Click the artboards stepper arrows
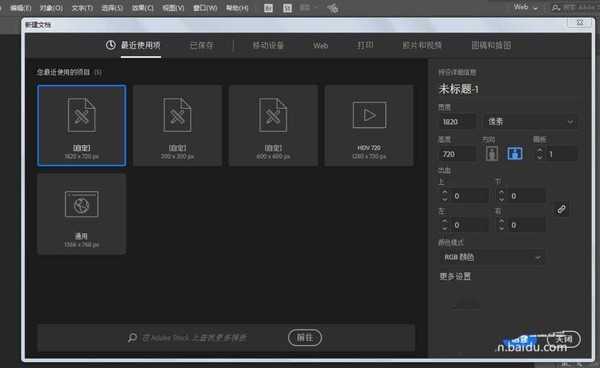 coord(540,154)
